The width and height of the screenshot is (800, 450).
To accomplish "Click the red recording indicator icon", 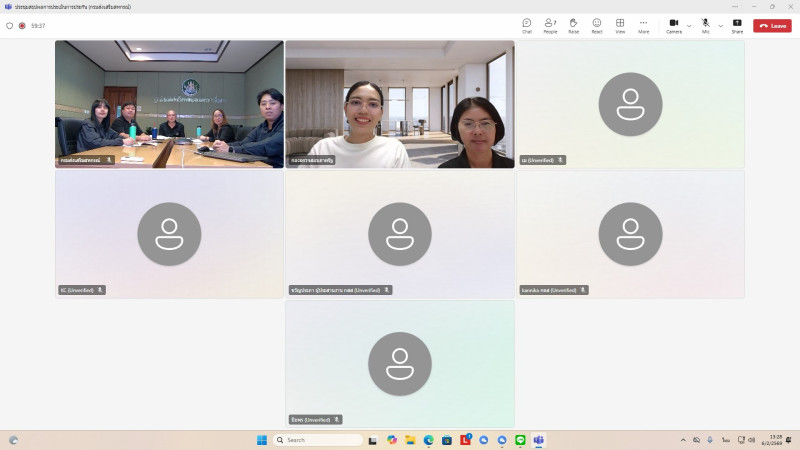I will 22,26.
